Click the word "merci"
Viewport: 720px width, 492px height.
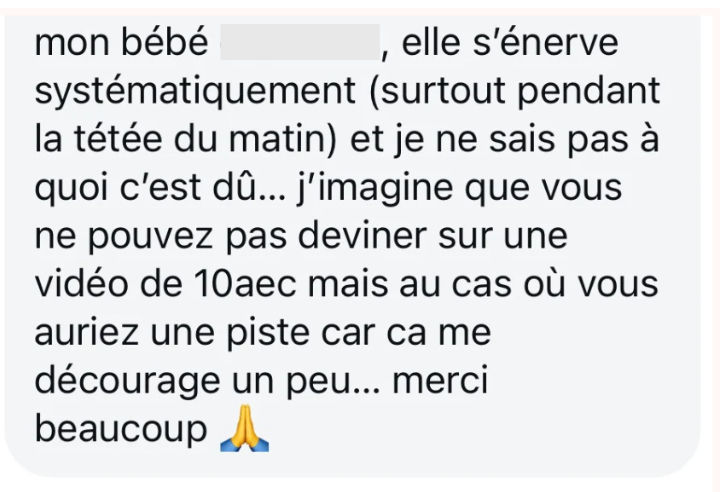440,381
